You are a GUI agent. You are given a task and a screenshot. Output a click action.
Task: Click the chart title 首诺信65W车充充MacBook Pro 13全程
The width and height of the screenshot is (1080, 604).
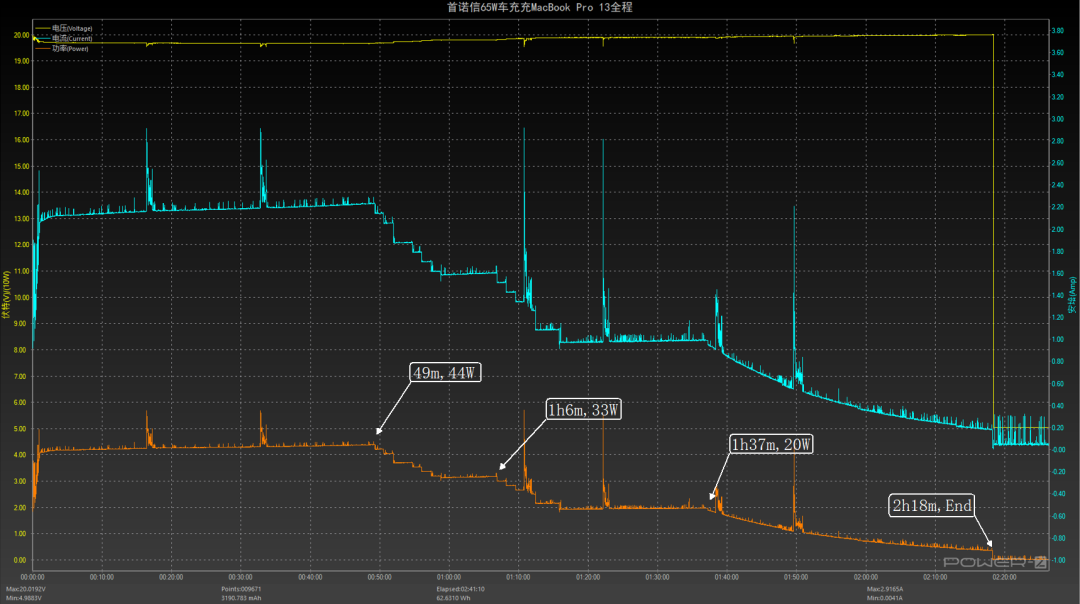[x=539, y=7]
